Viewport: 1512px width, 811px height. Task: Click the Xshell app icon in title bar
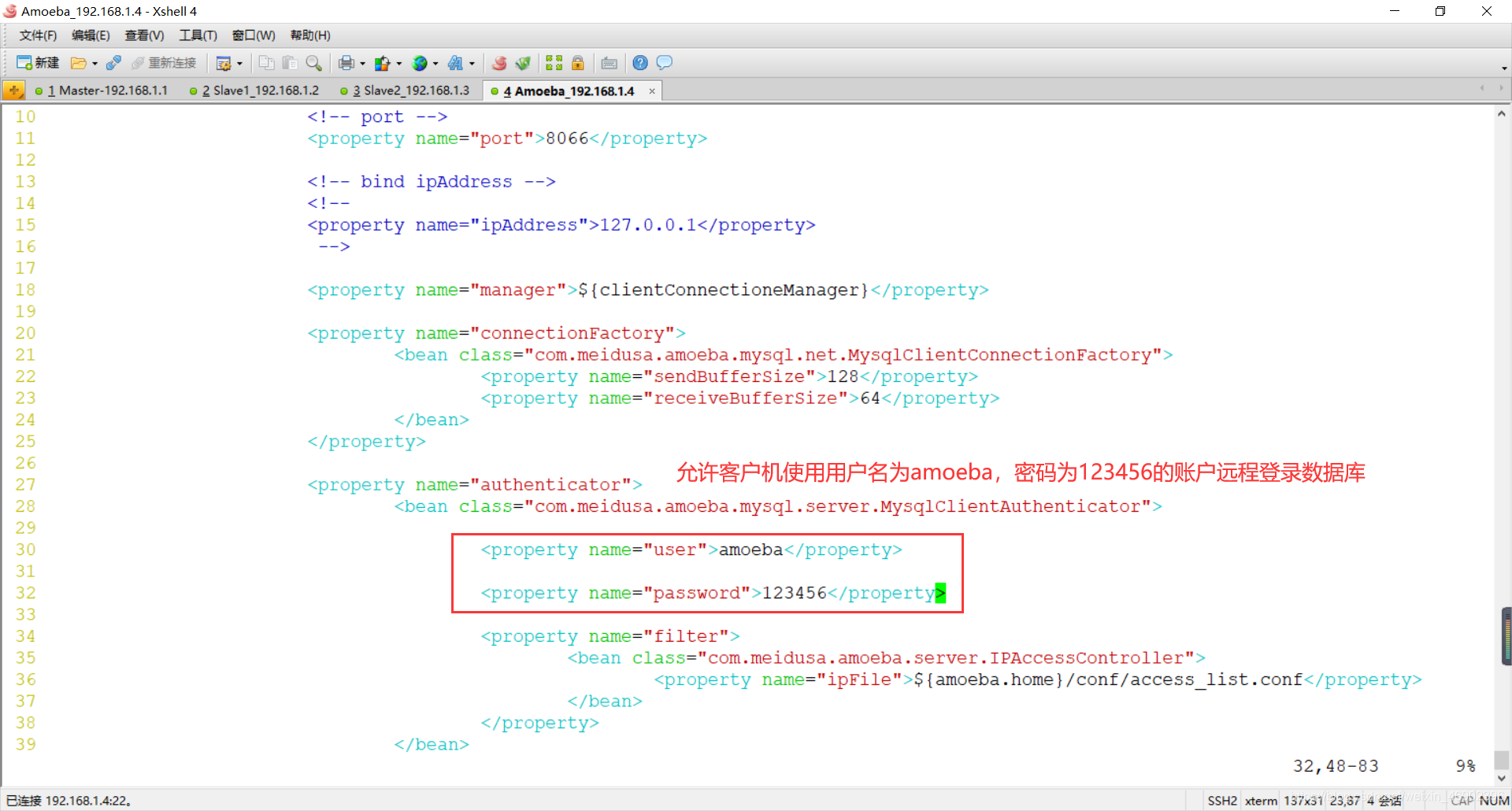point(9,11)
